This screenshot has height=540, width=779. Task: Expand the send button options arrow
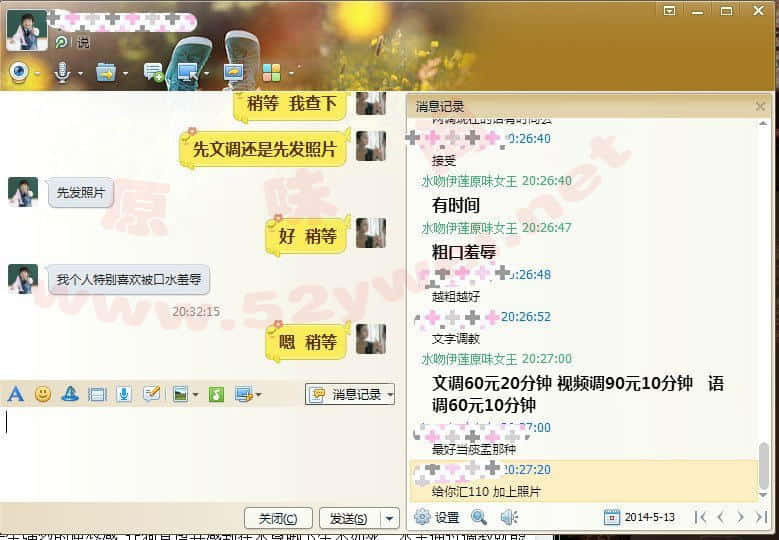[x=391, y=518]
